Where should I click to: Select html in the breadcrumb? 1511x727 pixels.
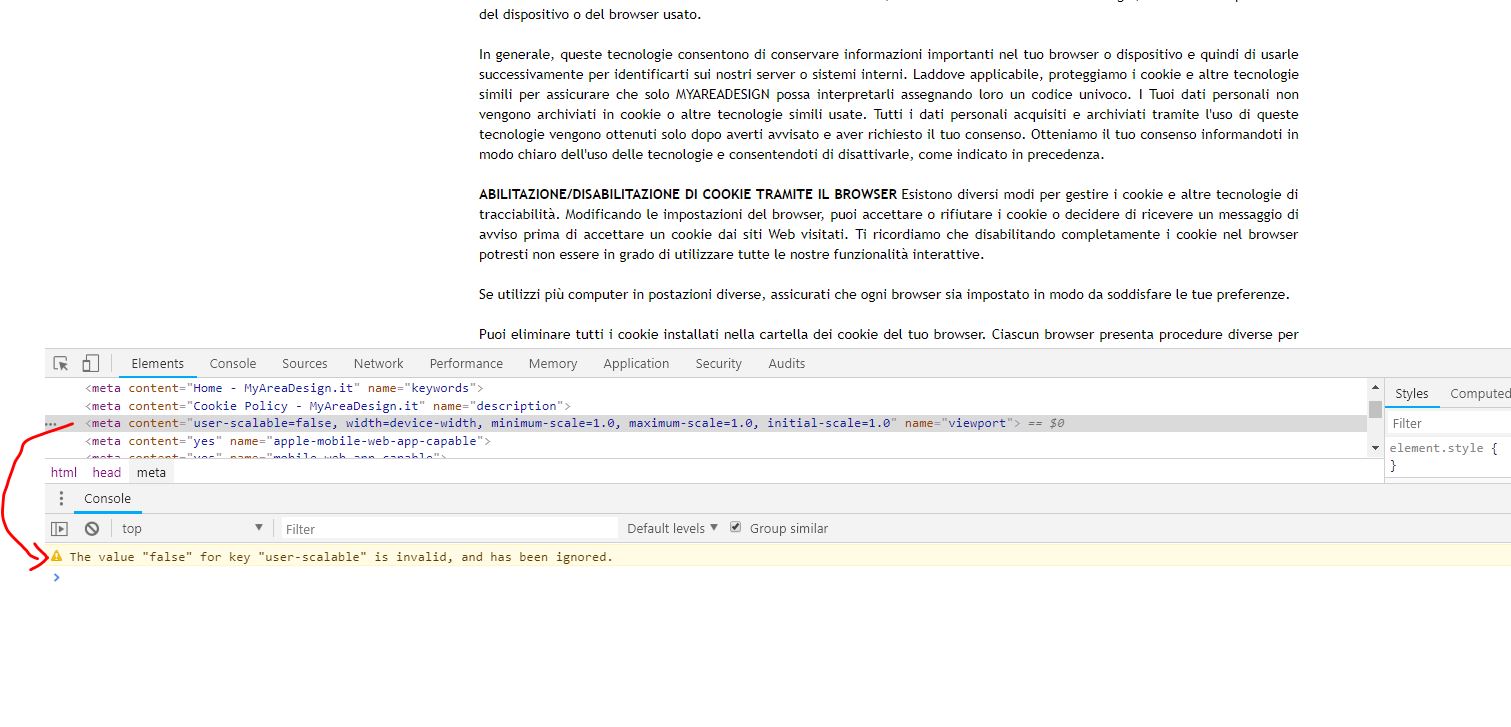tap(64, 472)
